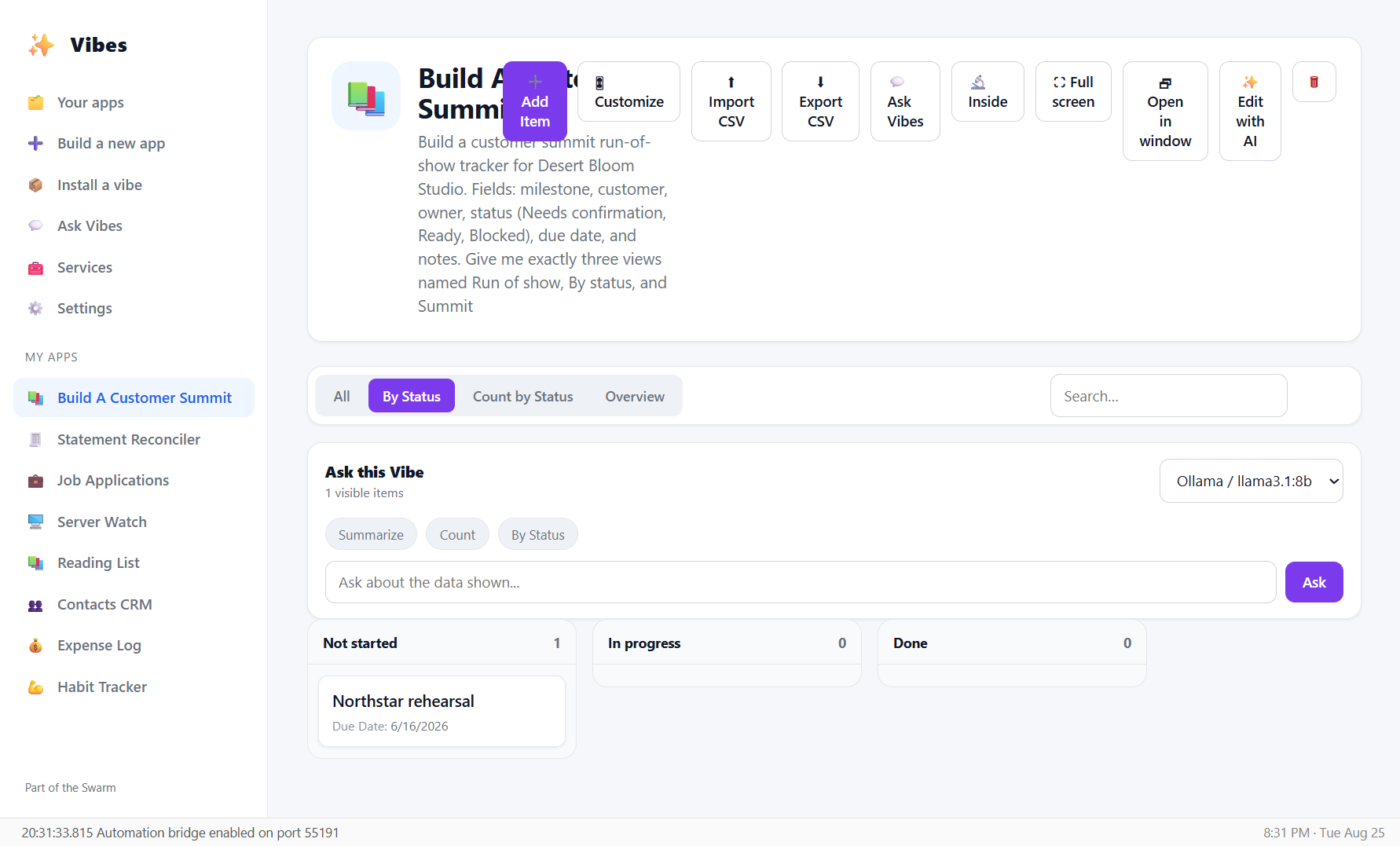The image size is (1400, 846).
Task: Click the Statement Reconciler receipt icon
Action: 35,440
